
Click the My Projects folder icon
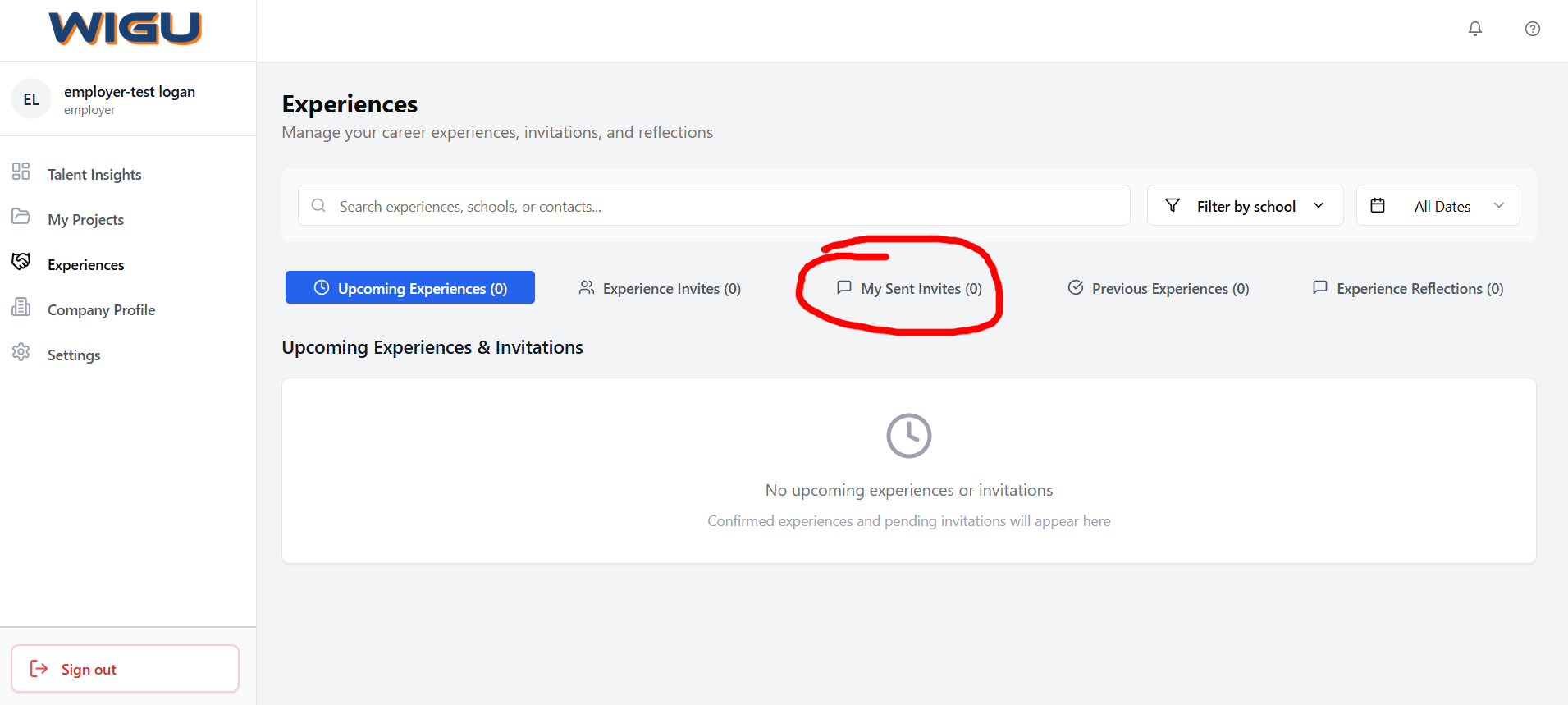tap(21, 217)
